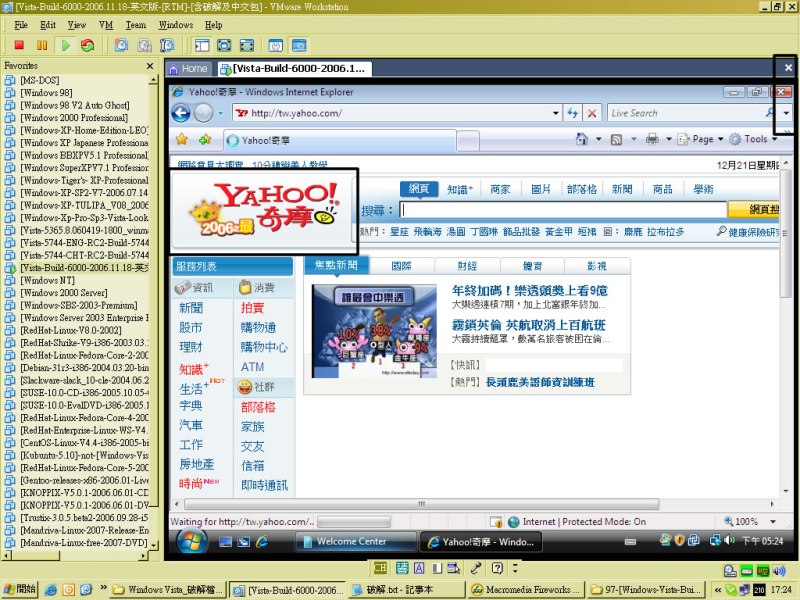This screenshot has width=800, height=600.
Task: Open the 年終加碼！樂透頭獎上看9億 headline
Action: (530, 291)
